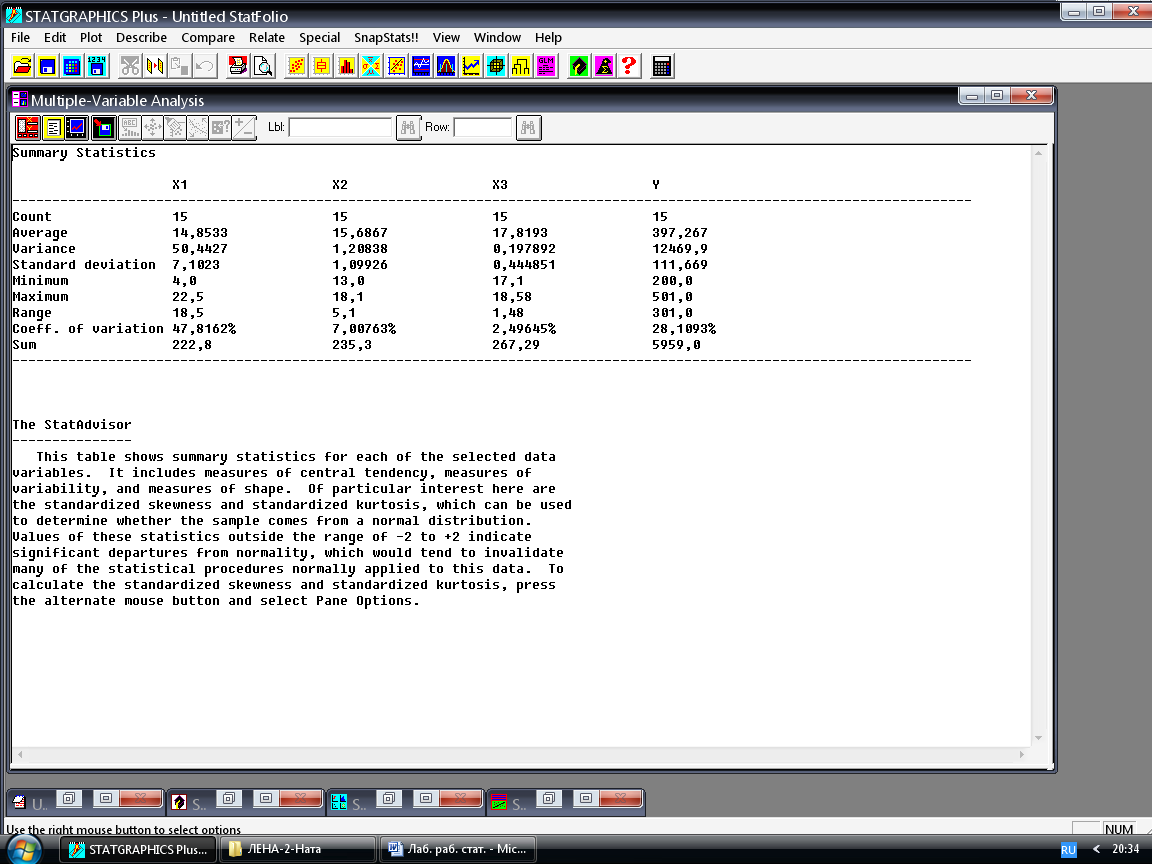The width and height of the screenshot is (1152, 864).
Task: Open the cluster tree diagram icon
Action: click(521, 66)
